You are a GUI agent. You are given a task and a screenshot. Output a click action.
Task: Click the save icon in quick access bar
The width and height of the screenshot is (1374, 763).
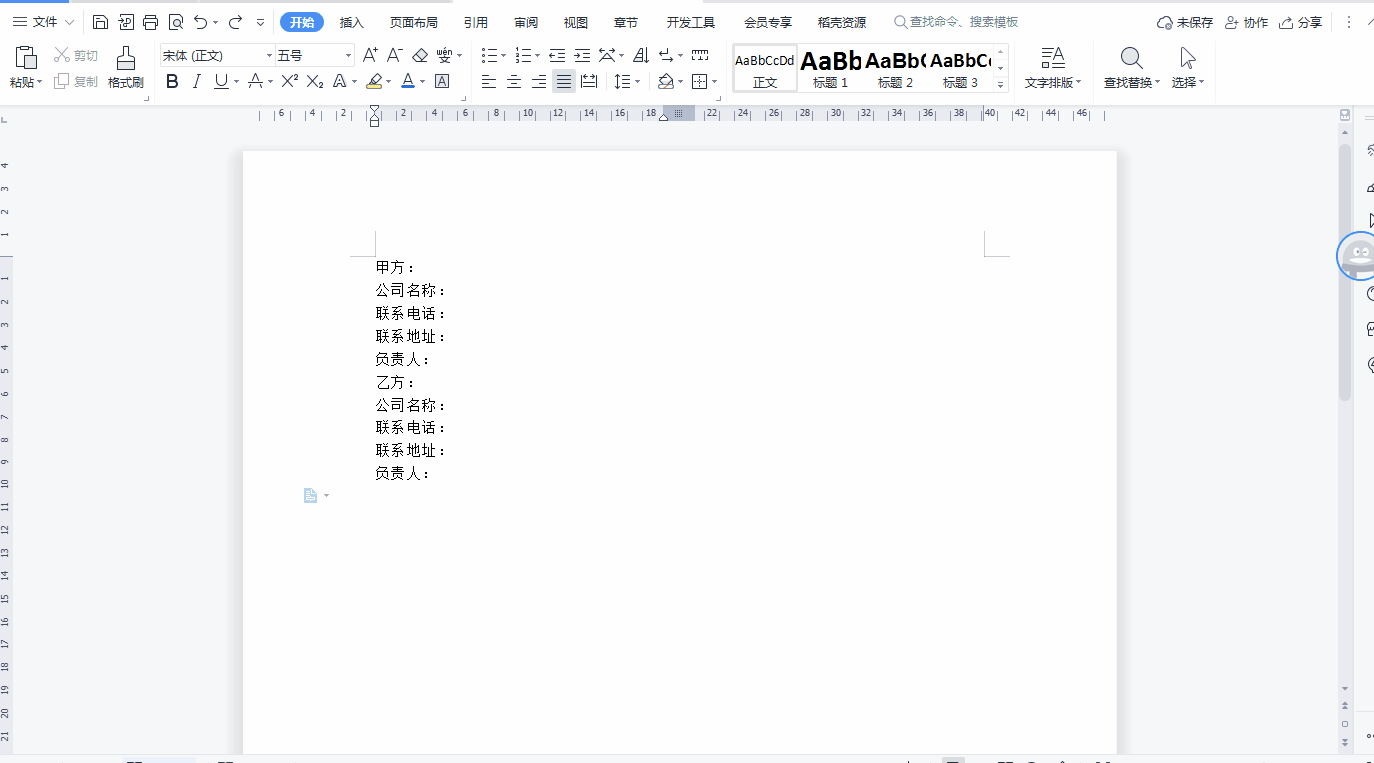click(100, 22)
